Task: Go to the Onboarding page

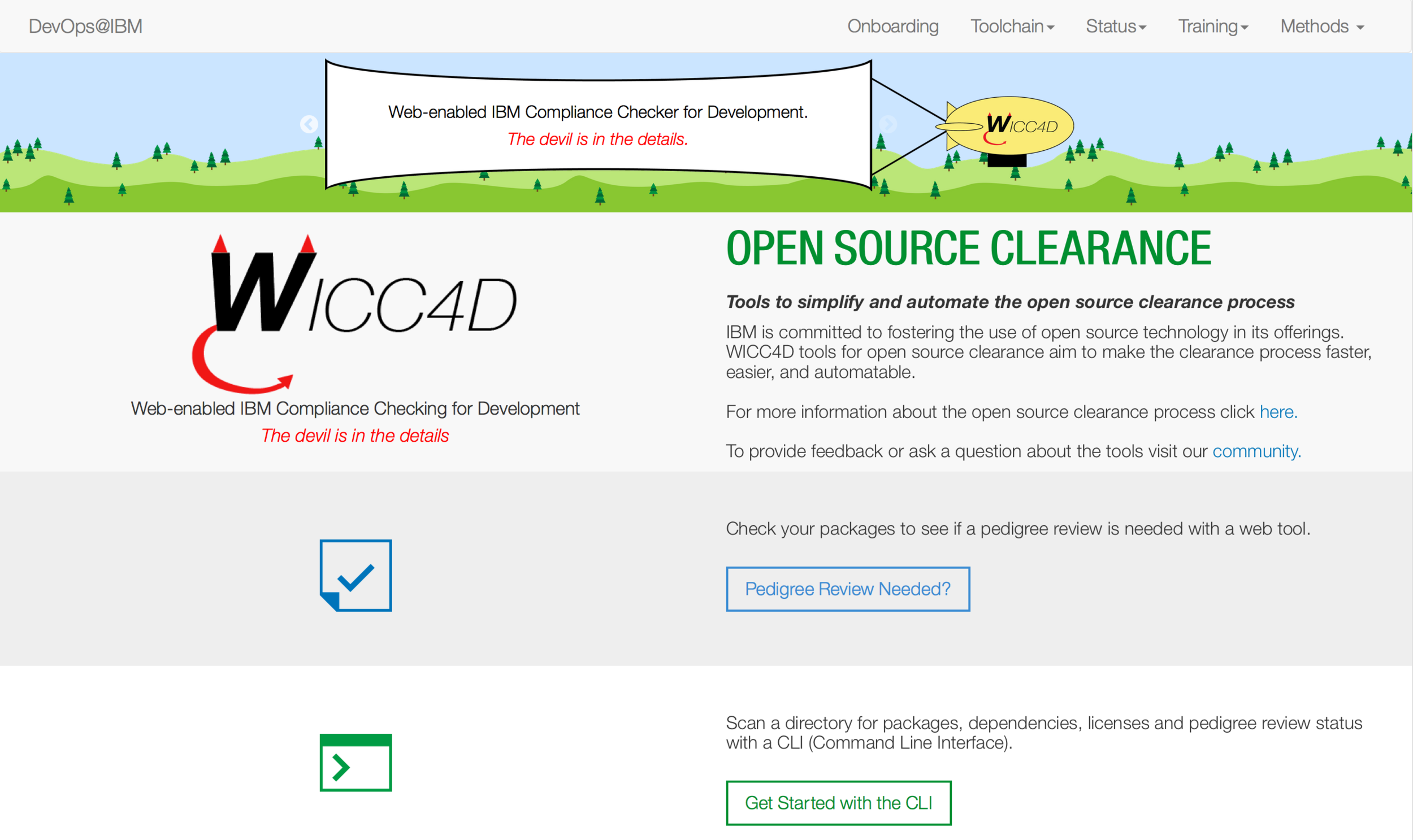Action: click(x=892, y=26)
